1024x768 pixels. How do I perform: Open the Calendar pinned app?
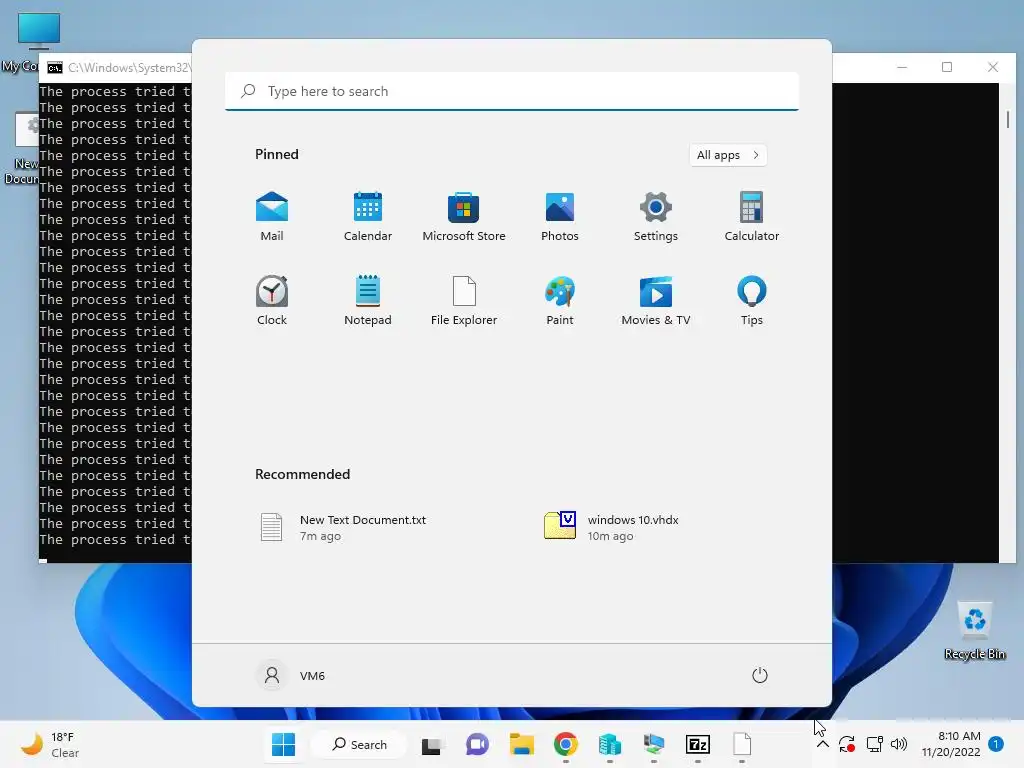tap(368, 217)
